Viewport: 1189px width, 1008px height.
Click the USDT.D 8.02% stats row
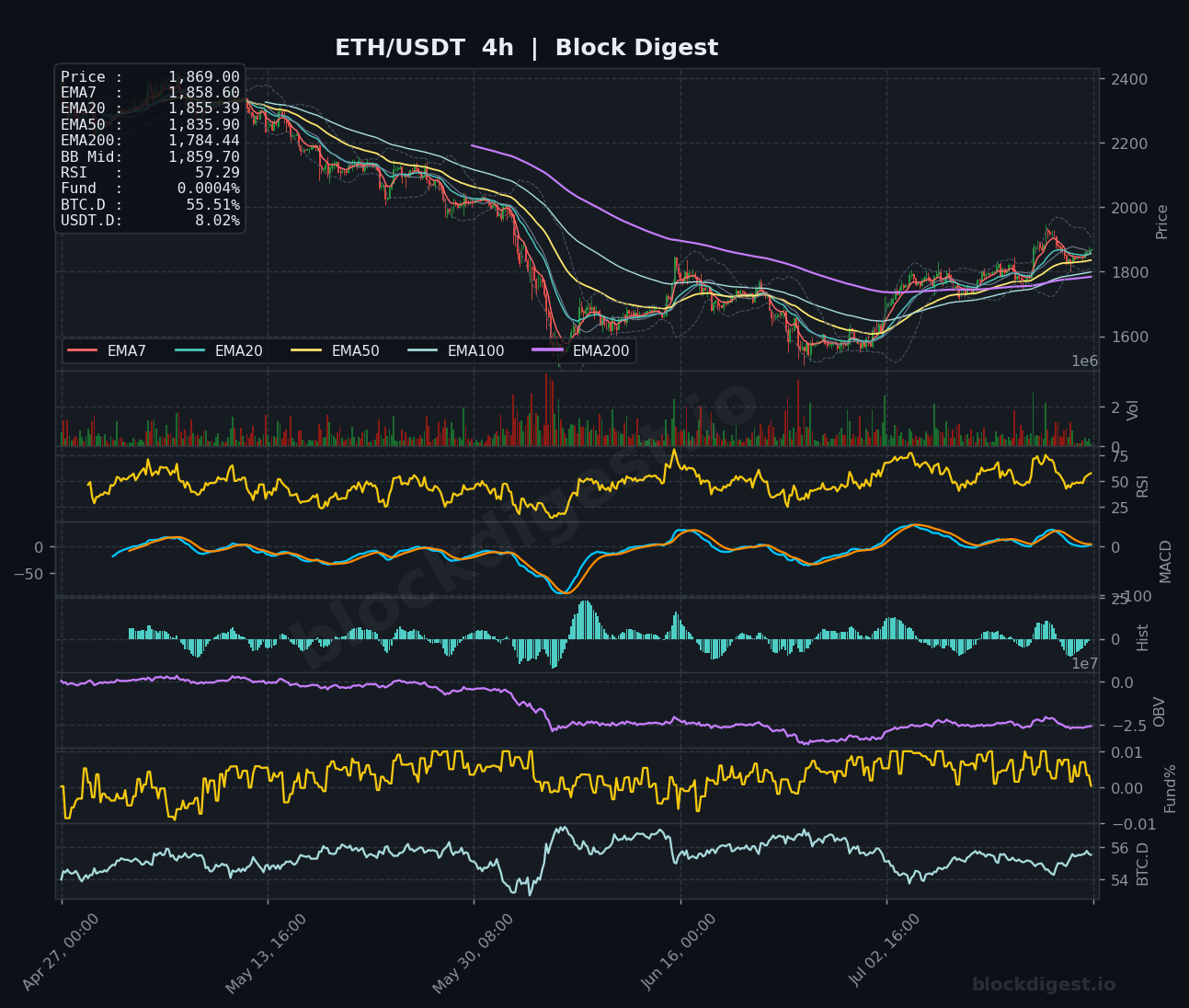150,221
